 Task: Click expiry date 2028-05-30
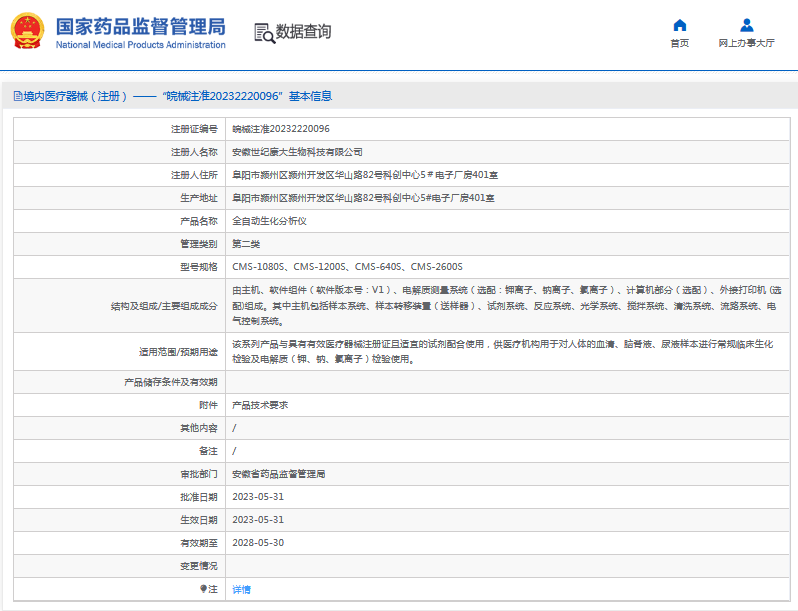coord(258,543)
